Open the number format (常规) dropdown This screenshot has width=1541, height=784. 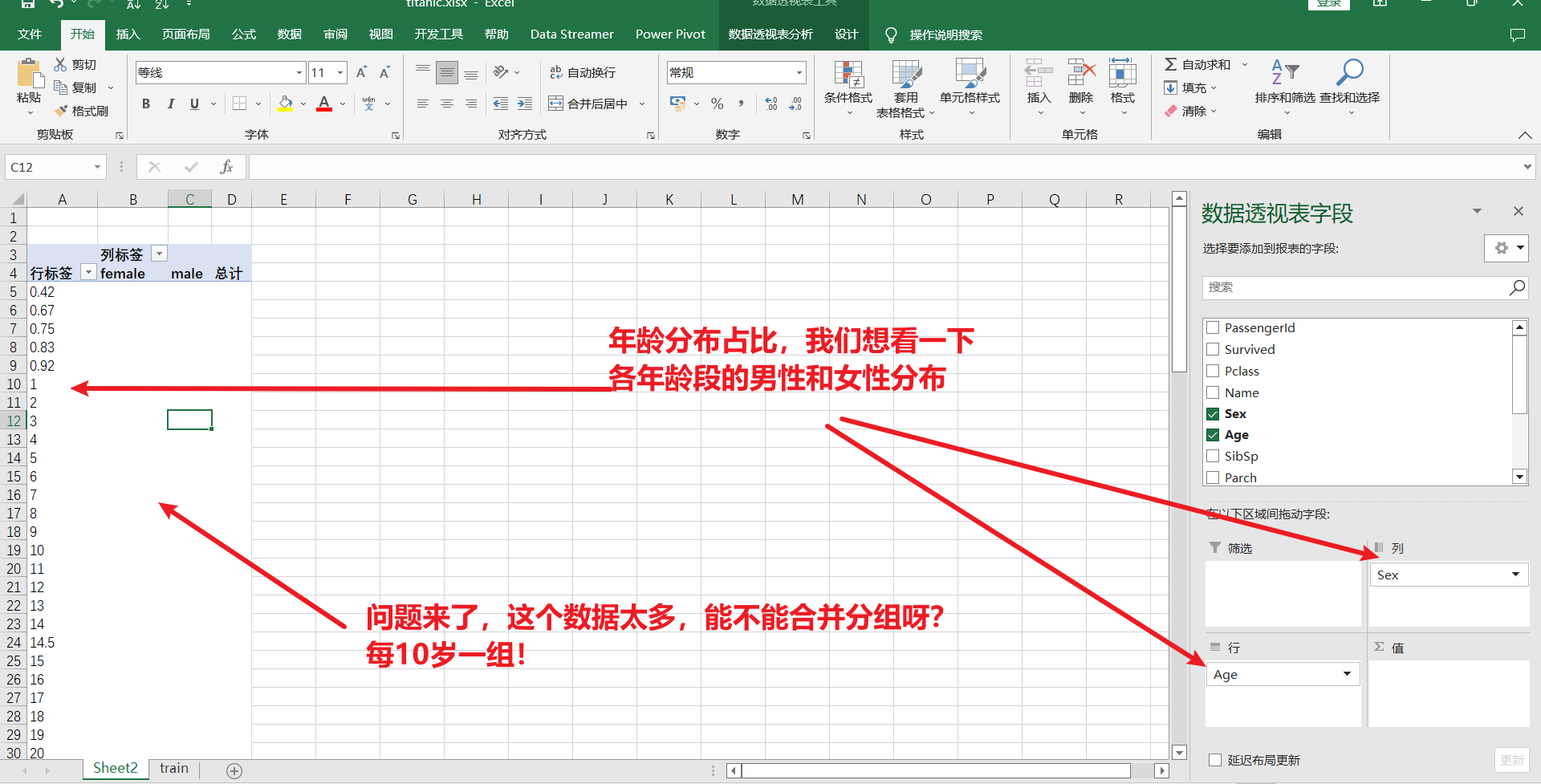(x=799, y=72)
